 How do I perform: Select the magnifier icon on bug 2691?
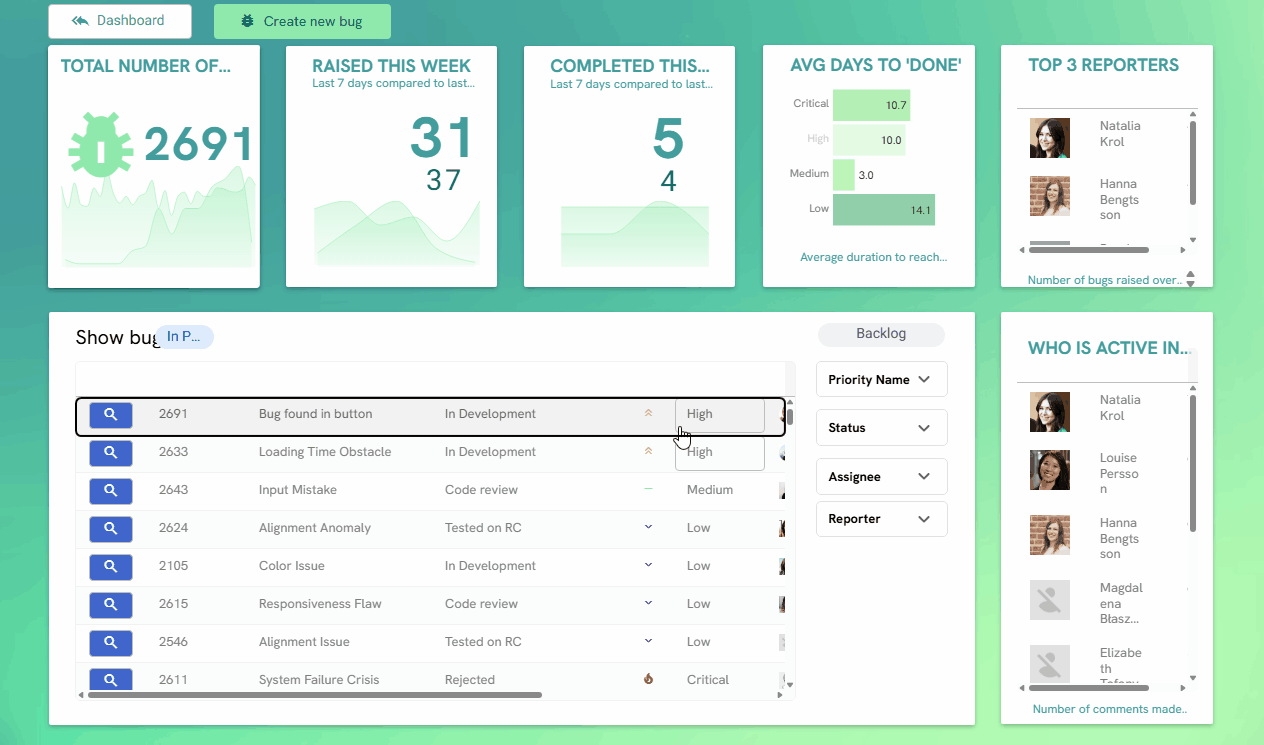pyautogui.click(x=110, y=414)
